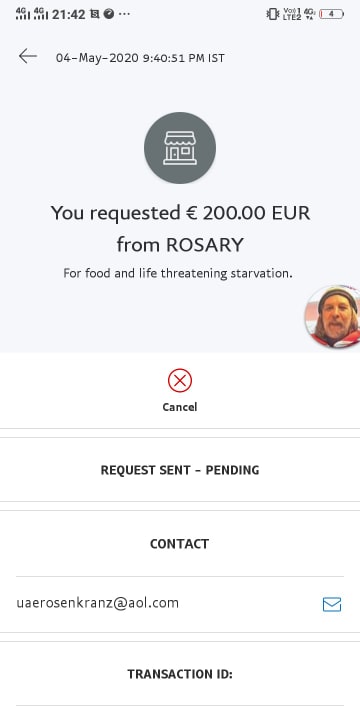The image size is (360, 718).
Task: Open the envelope icon beside the email
Action: (x=332, y=604)
